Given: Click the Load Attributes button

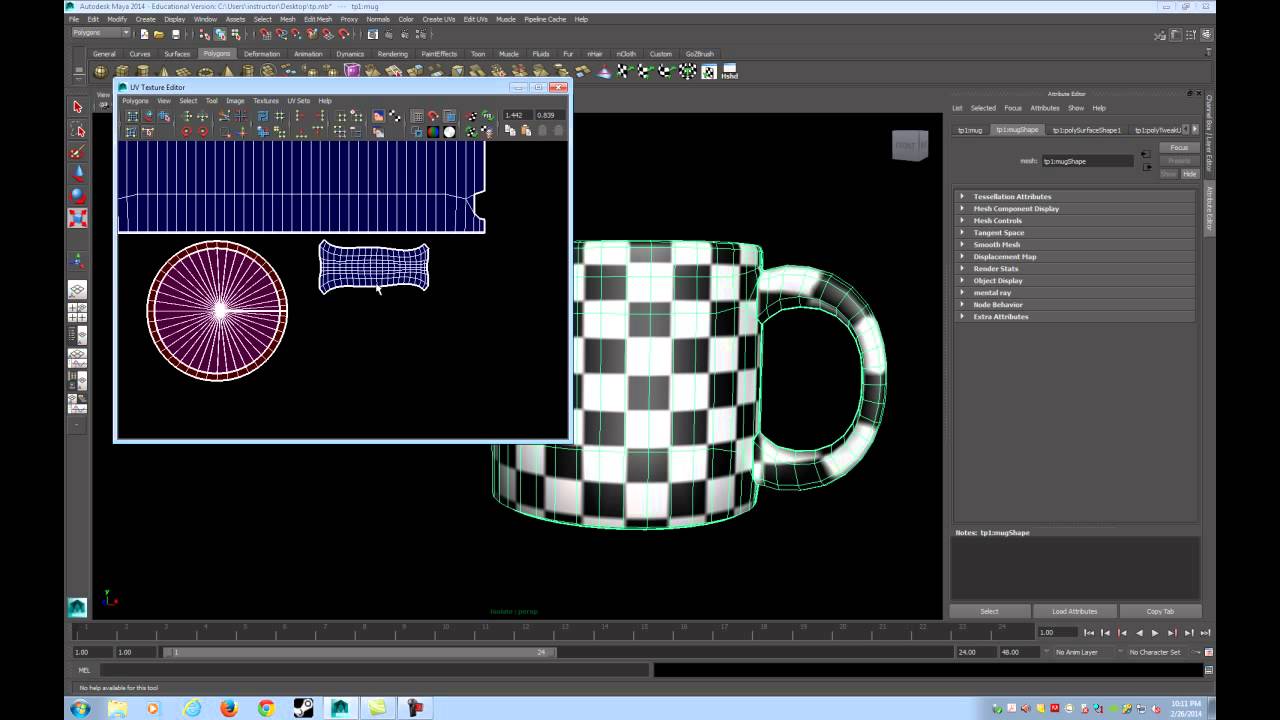Looking at the screenshot, I should tap(1075, 611).
